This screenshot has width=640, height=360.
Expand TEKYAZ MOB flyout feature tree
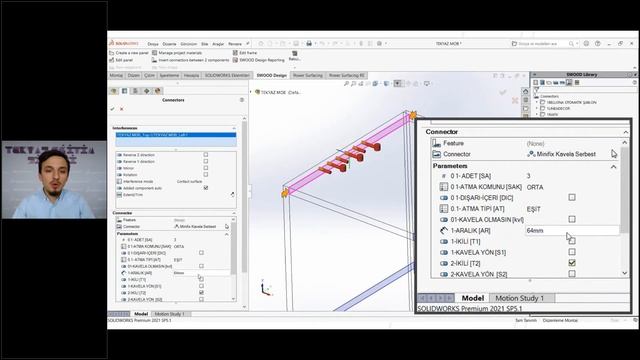[x=251, y=92]
